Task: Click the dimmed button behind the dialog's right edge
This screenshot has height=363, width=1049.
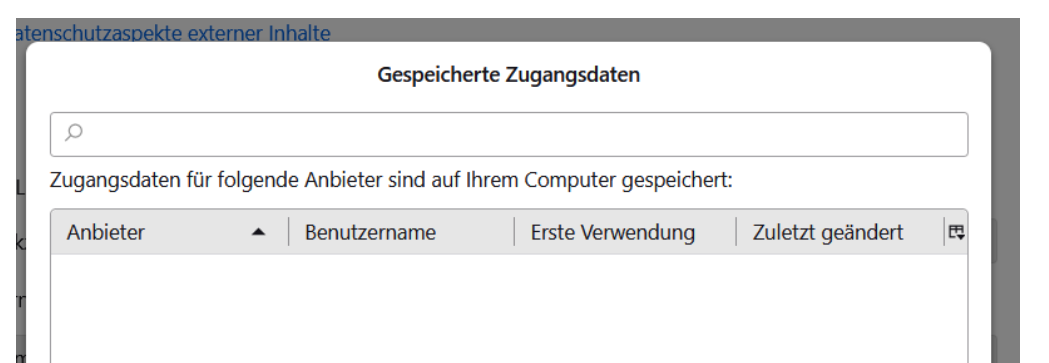Action: coord(994,240)
